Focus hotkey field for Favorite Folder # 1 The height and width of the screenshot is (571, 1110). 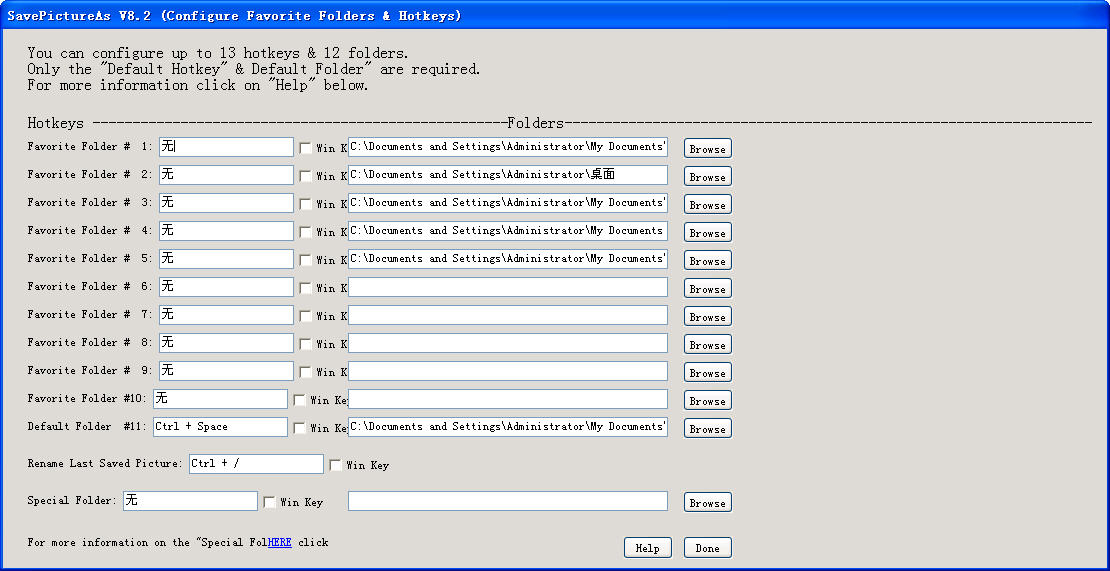click(x=227, y=147)
